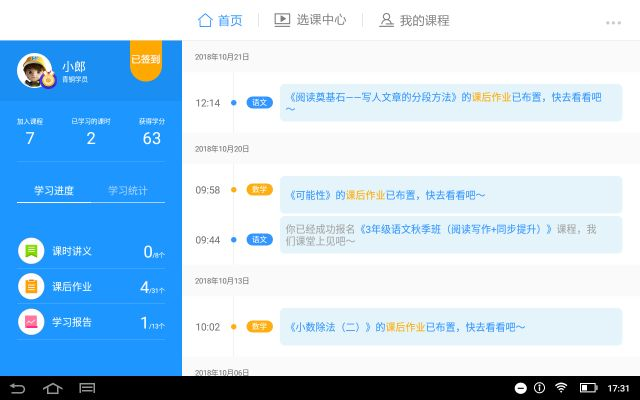Open the 学习报告 pink icon
This screenshot has height=400, width=640.
click(x=32, y=322)
